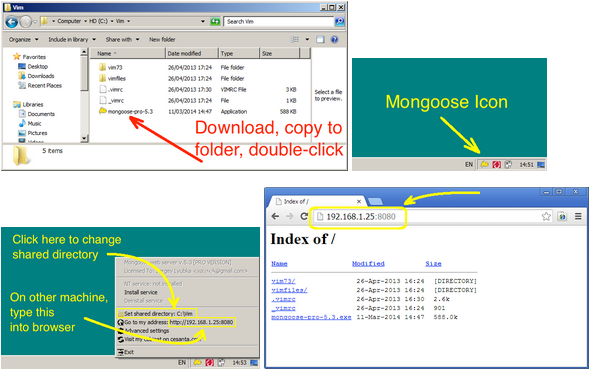590x370 pixels.
Task: Click the Modified column link
Action: point(368,263)
